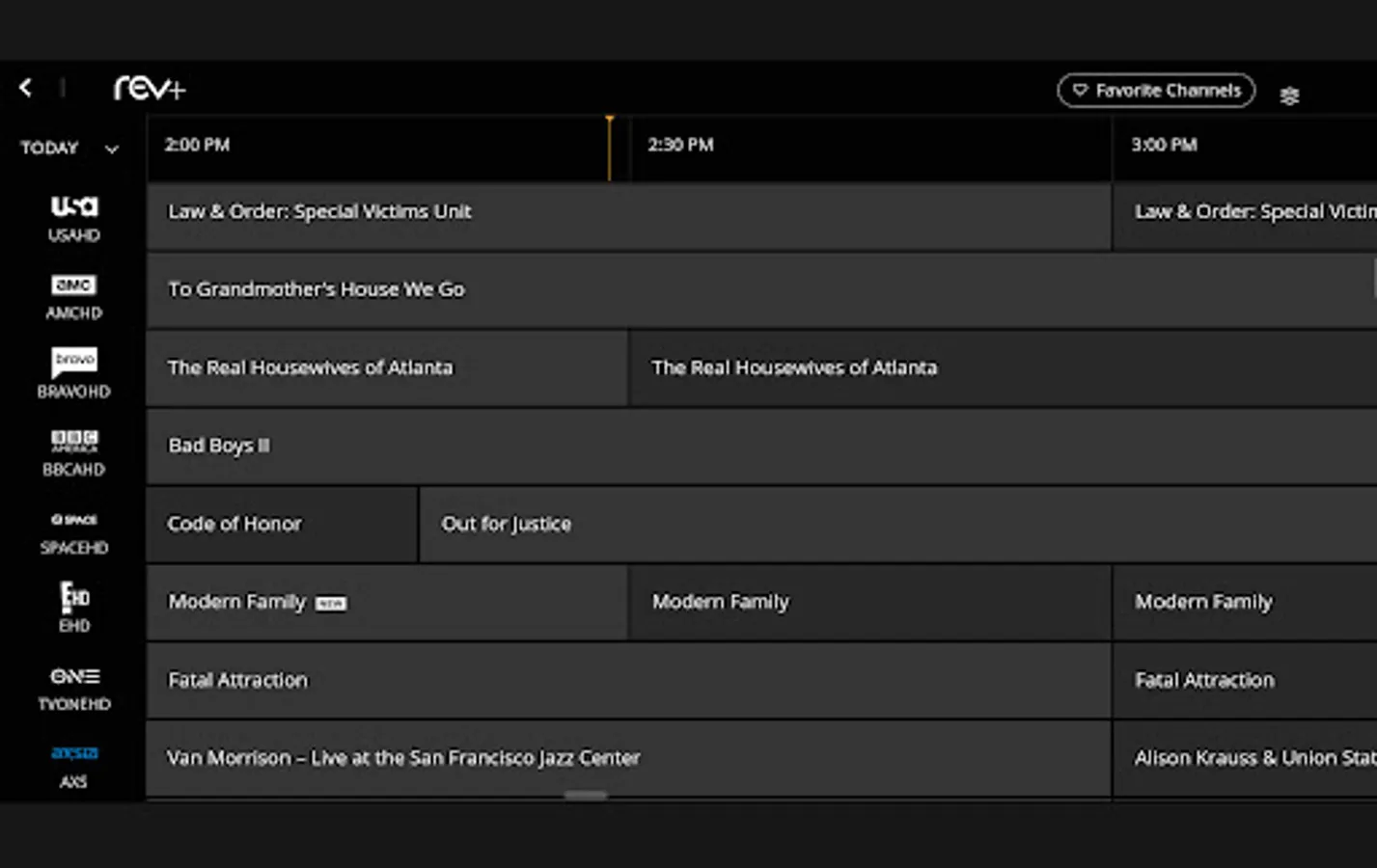
Task: Open 2:30 PM Real Housewives of Atlanta
Action: 1004,368
